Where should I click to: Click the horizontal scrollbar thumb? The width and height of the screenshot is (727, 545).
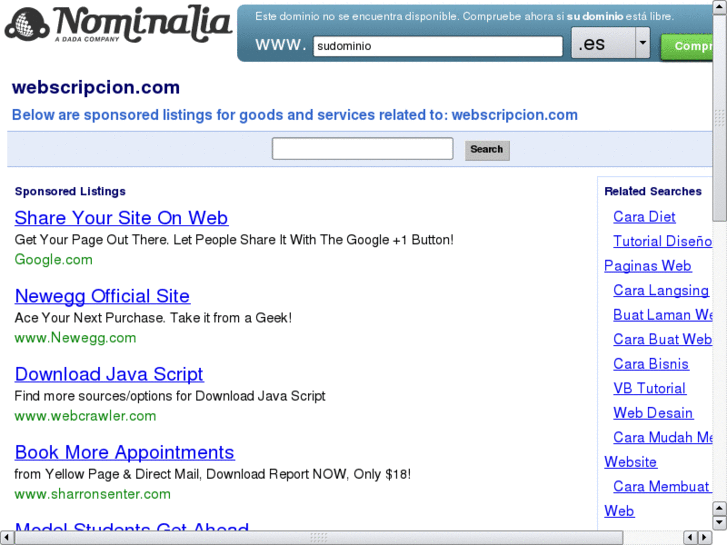point(318,538)
